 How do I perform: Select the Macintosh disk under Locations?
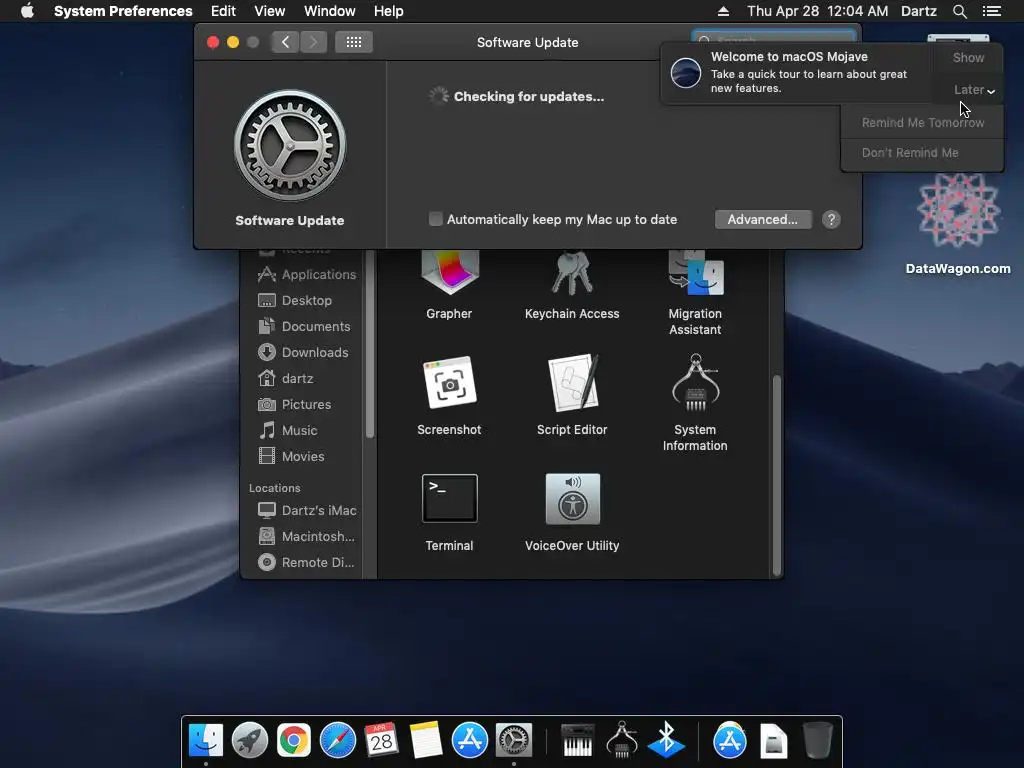coord(307,536)
